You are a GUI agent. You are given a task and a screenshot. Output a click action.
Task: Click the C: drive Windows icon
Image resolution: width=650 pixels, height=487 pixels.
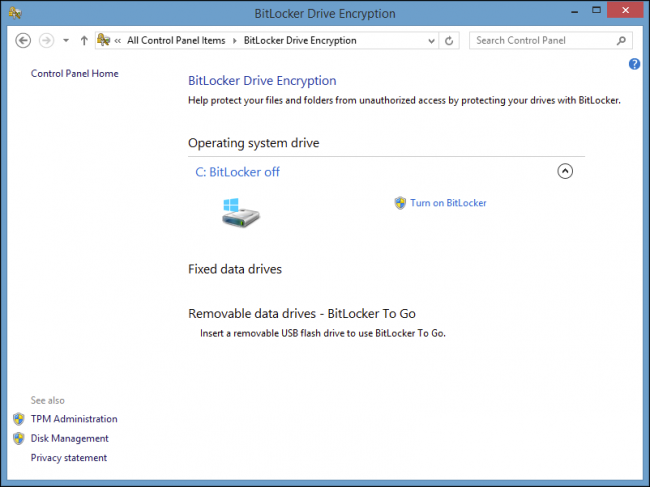click(241, 212)
